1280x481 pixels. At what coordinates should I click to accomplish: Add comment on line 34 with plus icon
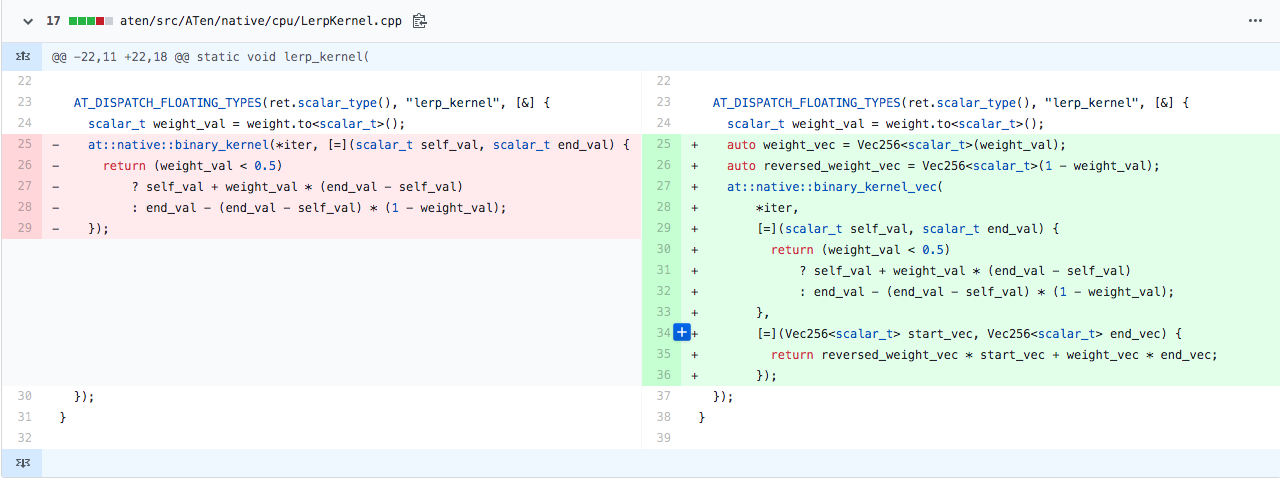(682, 333)
